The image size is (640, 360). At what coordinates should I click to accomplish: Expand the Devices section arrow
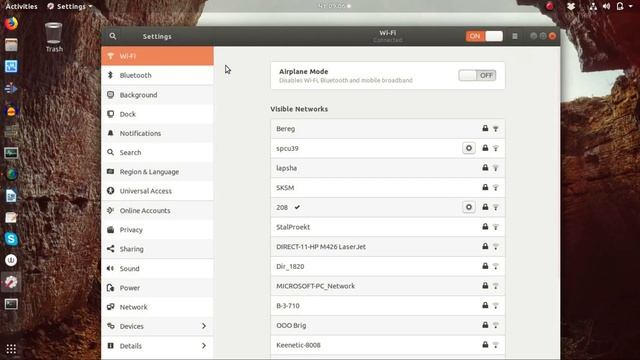point(204,326)
